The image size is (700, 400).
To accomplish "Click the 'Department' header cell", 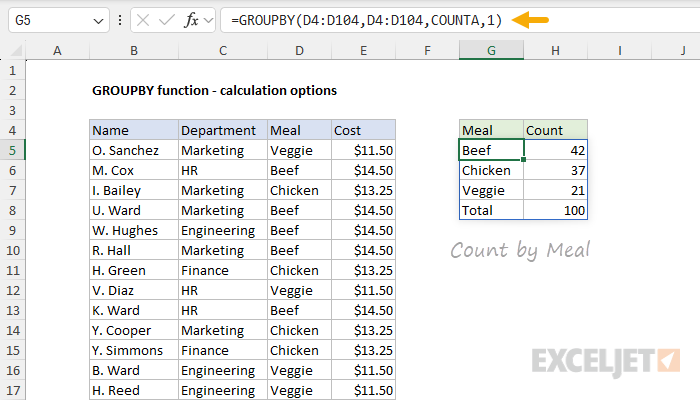I will [x=223, y=130].
